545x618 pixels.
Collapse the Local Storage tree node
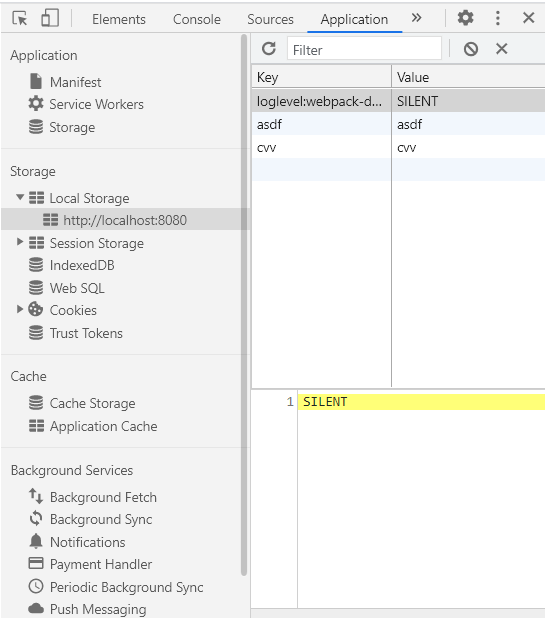(20, 197)
